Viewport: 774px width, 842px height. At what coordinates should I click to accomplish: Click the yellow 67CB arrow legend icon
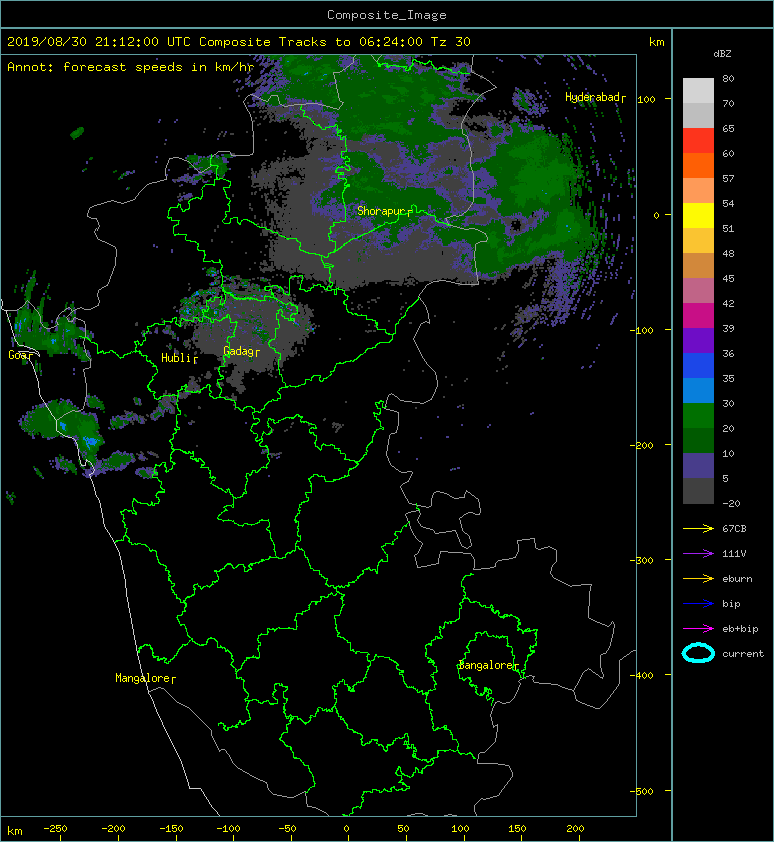698,529
